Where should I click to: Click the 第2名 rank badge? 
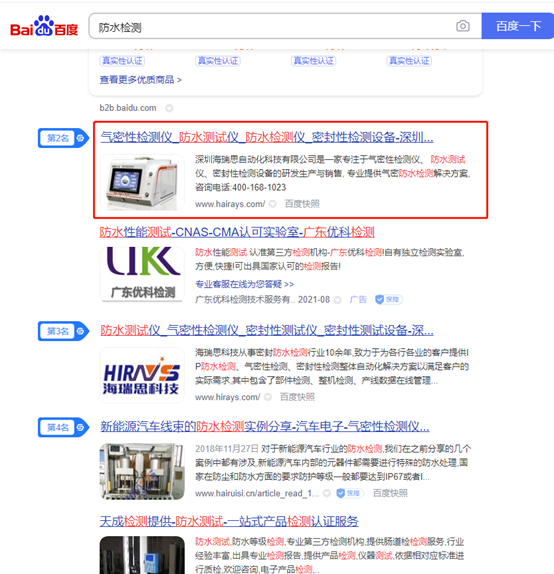(x=63, y=138)
